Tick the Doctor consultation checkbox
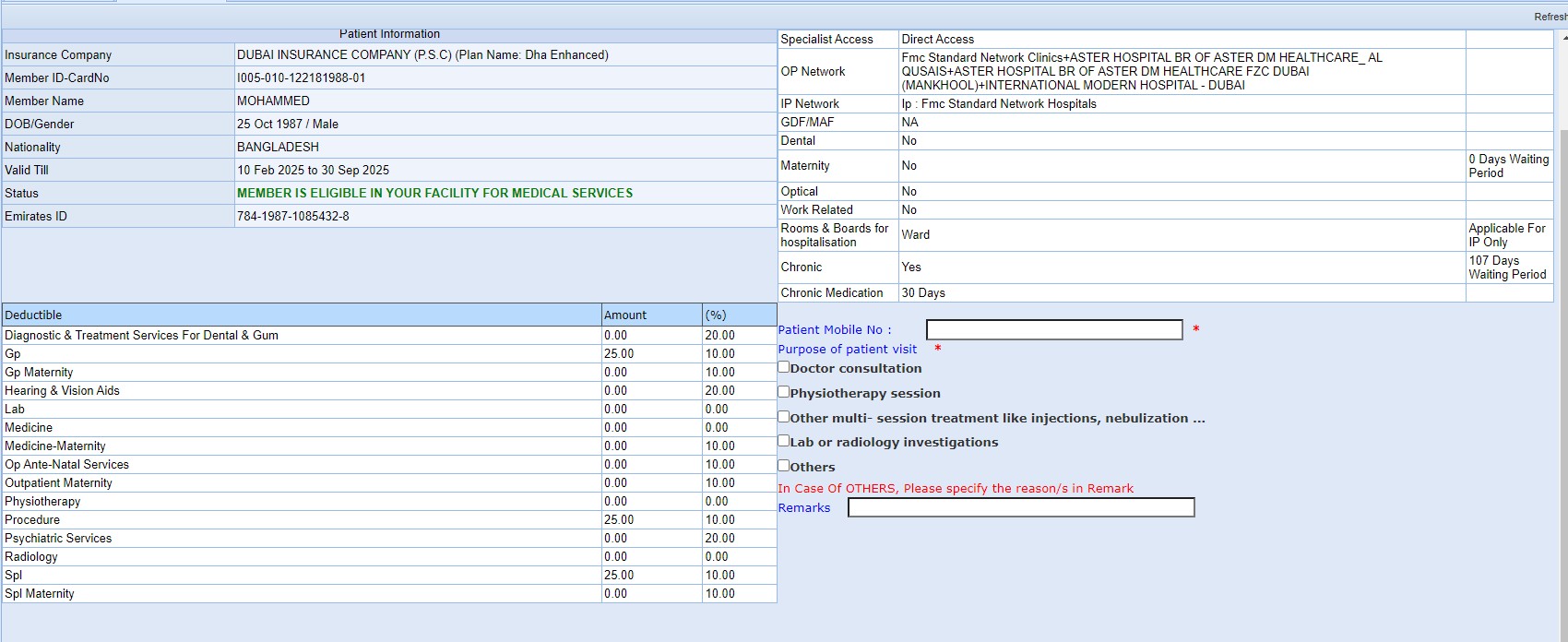 [784, 367]
